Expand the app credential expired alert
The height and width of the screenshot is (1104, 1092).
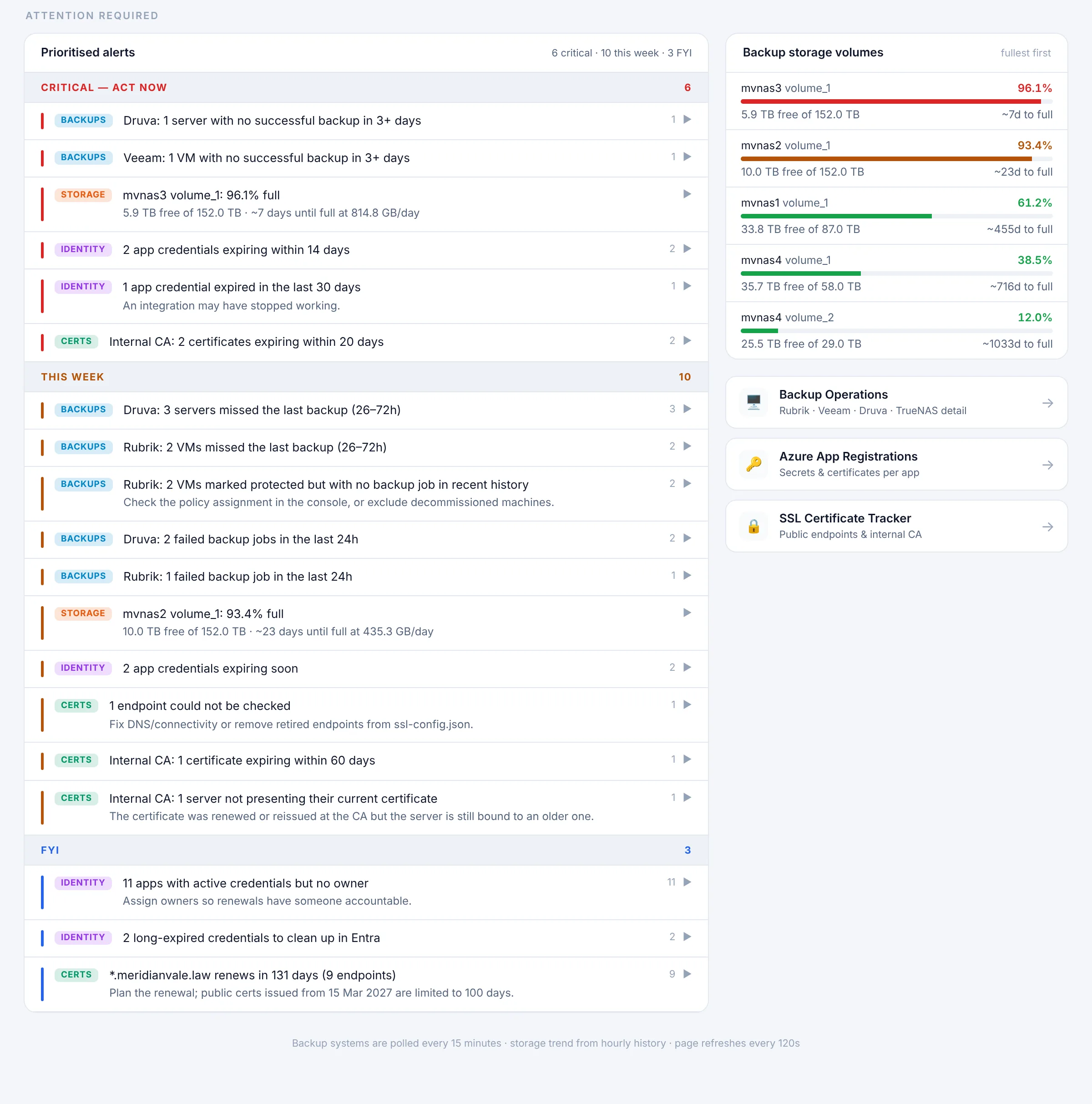click(687, 286)
